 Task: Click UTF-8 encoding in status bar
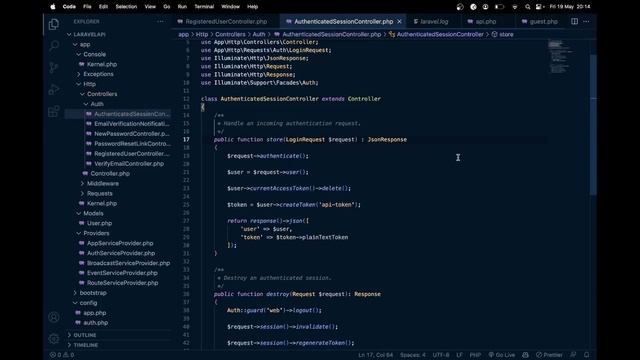tap(441, 355)
